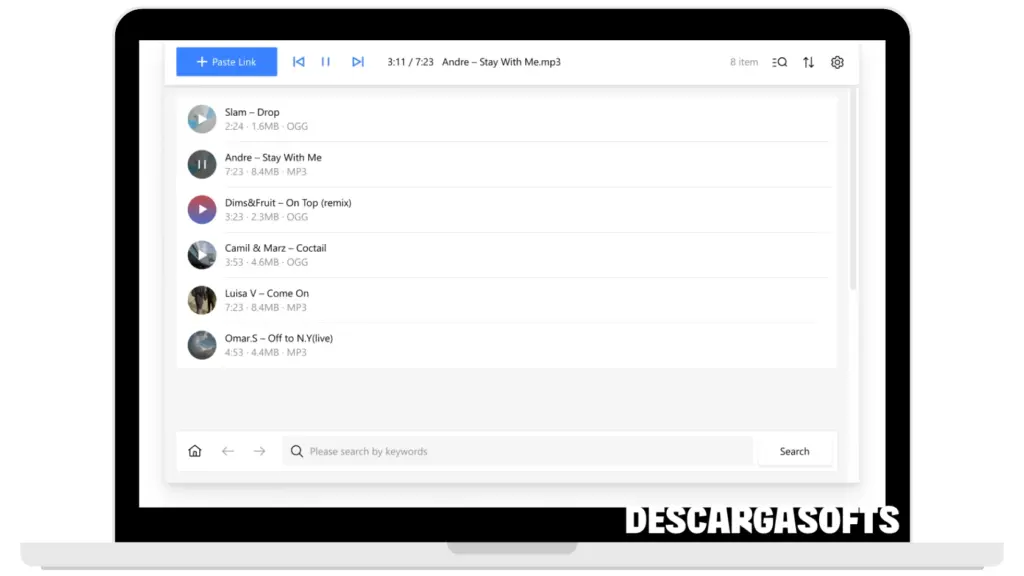Navigate back with the left arrow

click(228, 451)
